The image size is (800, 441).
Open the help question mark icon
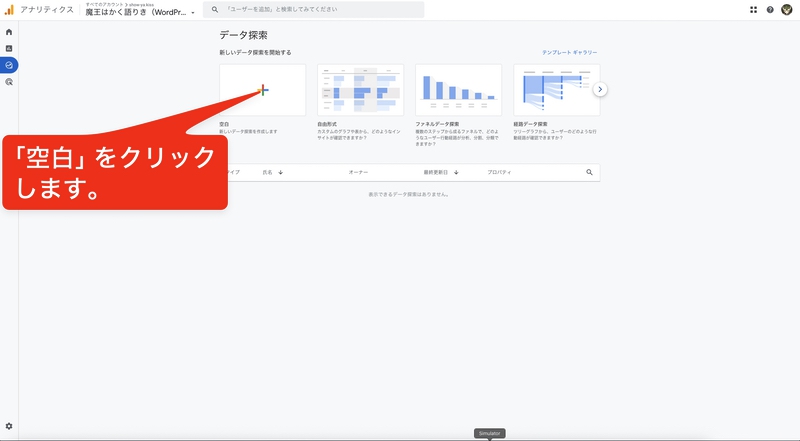click(770, 9)
